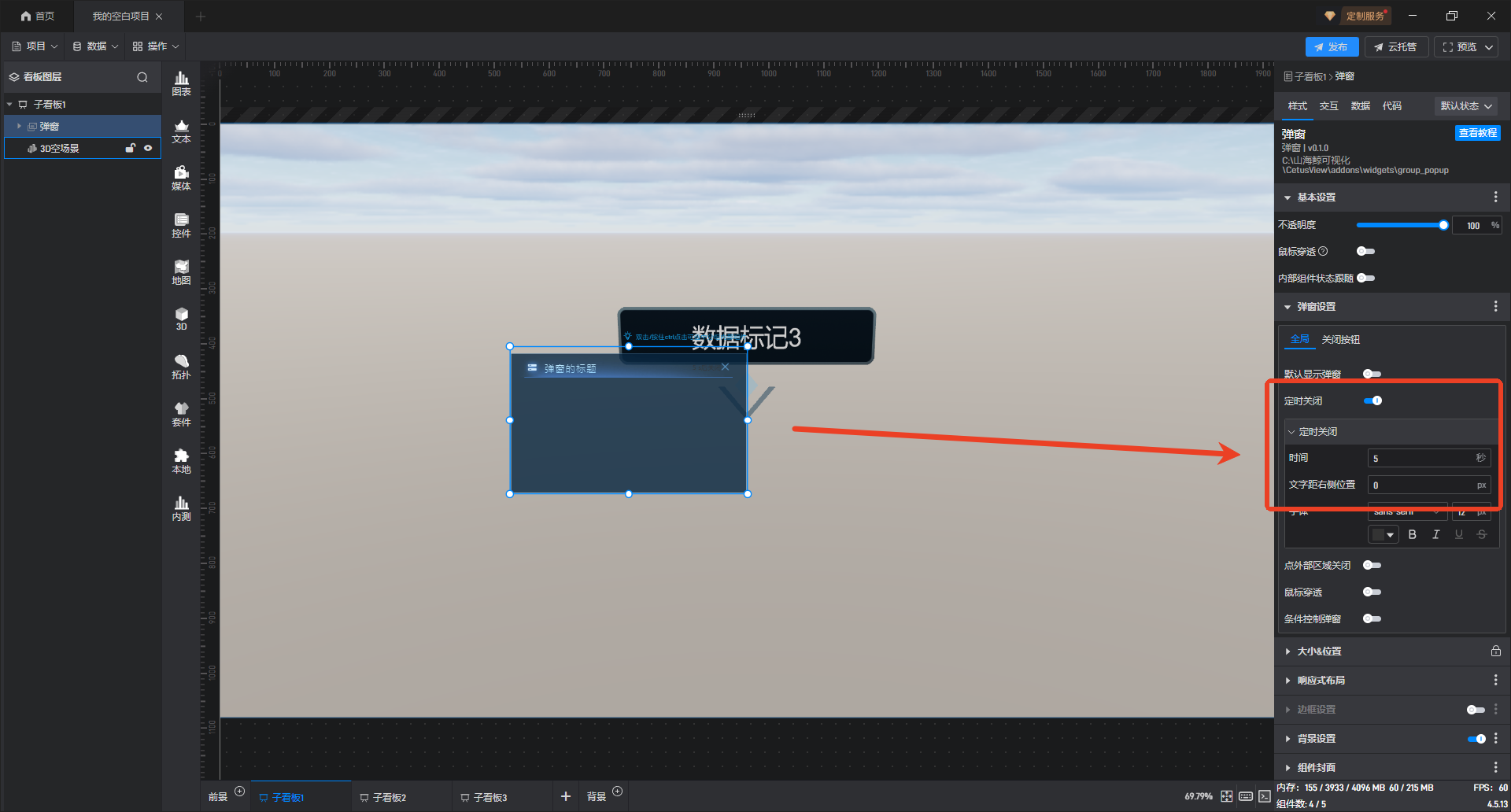The image size is (1511, 812).
Task: Click the 不透明度 opacity slider
Action: tap(1399, 225)
